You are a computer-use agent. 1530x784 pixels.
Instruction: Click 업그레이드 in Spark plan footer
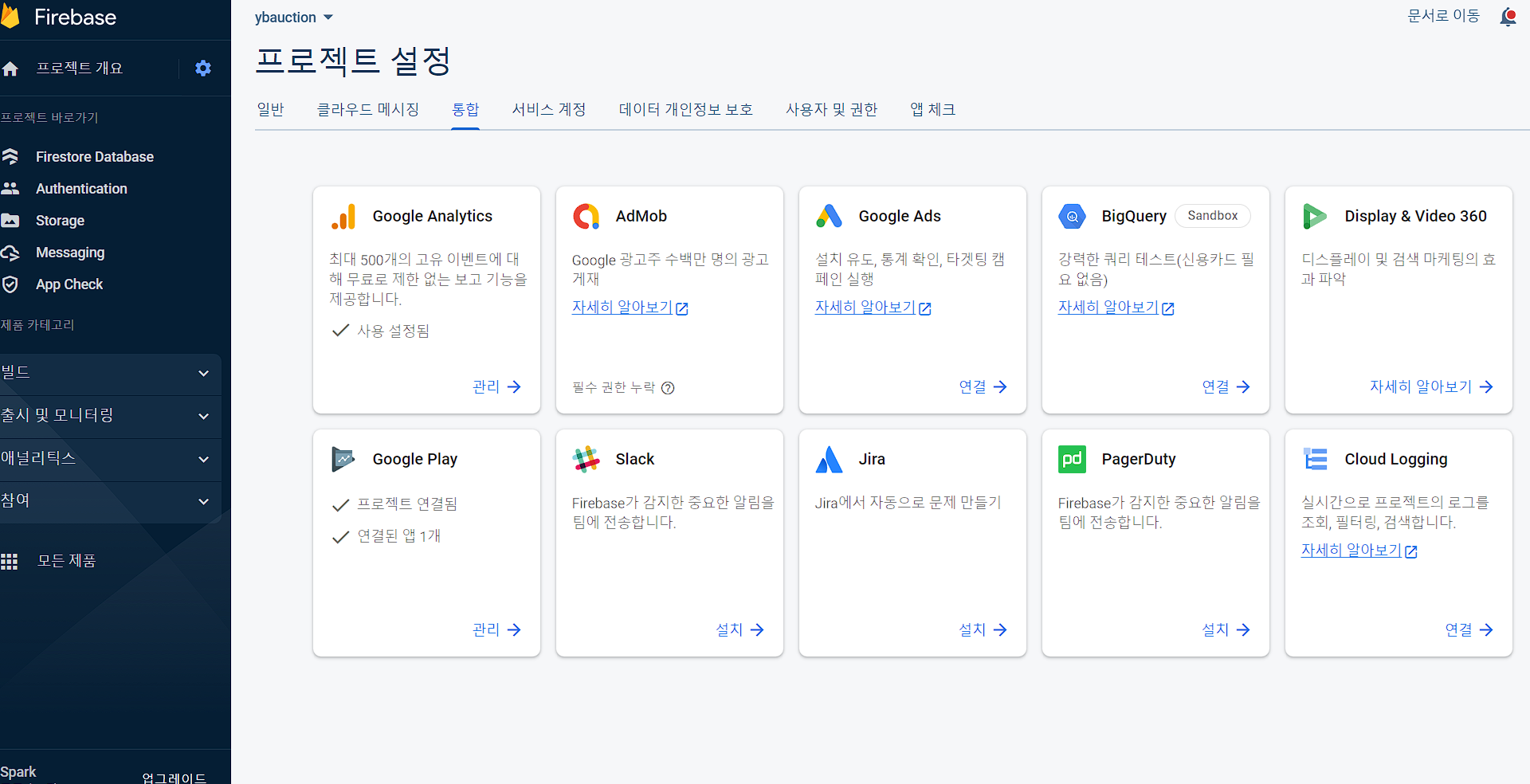pos(175,778)
